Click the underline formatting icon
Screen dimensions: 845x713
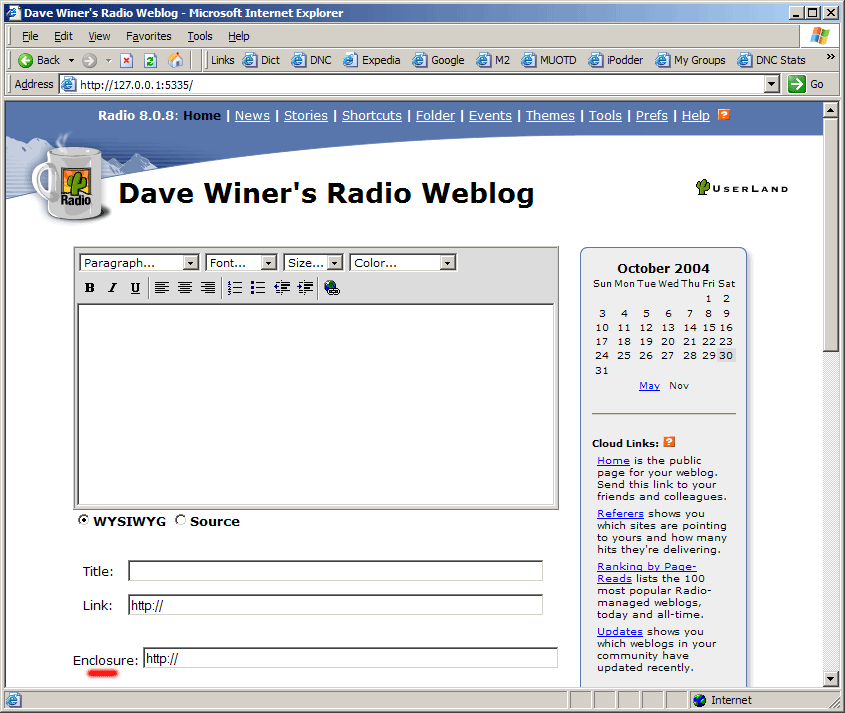pyautogui.click(x=135, y=288)
